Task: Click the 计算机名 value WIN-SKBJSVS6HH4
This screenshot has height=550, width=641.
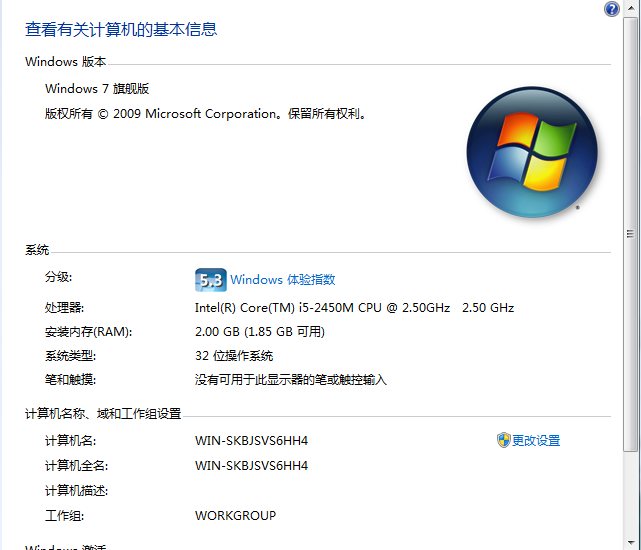Action: click(x=251, y=441)
